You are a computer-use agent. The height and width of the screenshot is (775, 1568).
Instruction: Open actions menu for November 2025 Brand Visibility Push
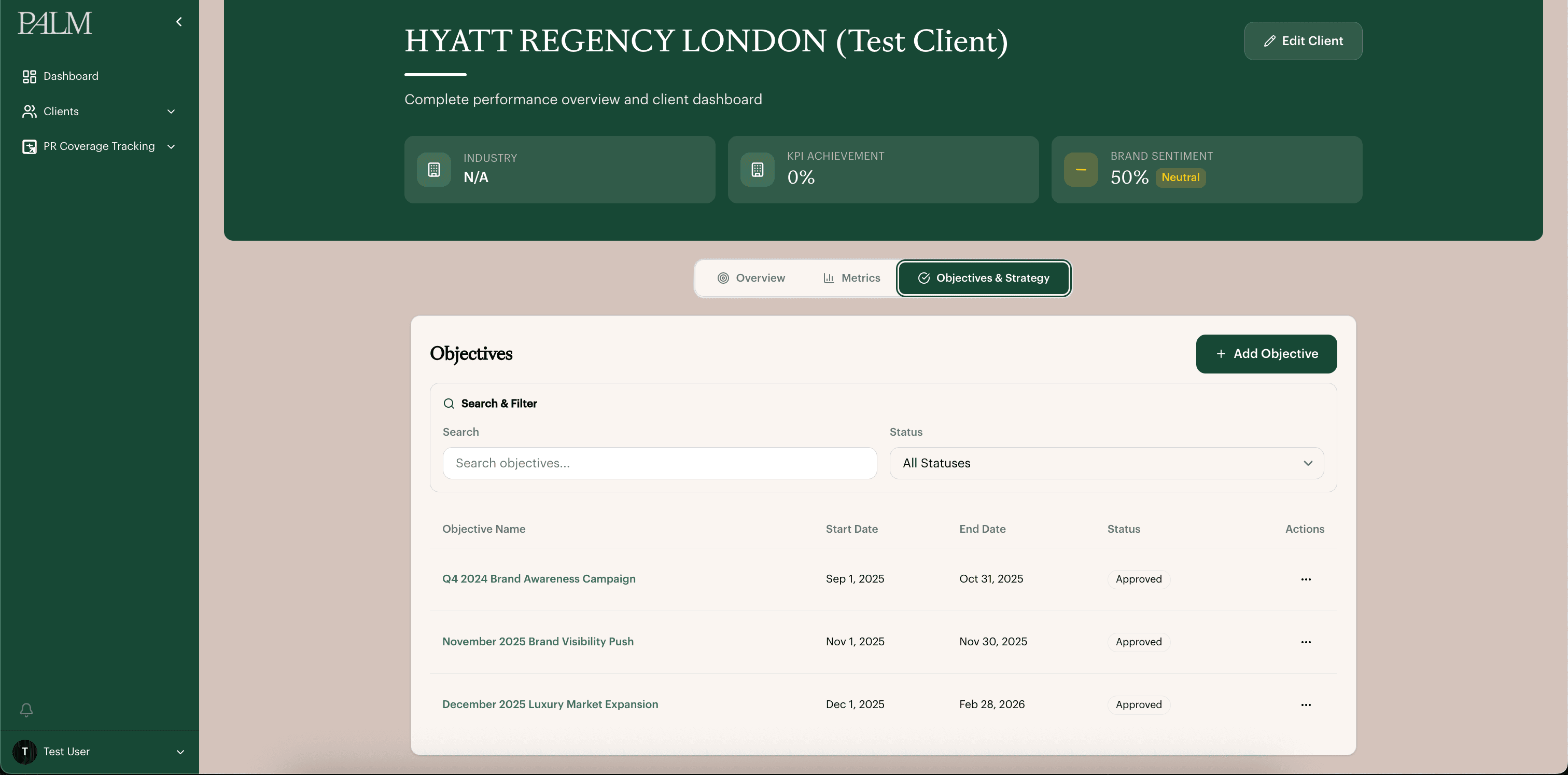coord(1306,642)
